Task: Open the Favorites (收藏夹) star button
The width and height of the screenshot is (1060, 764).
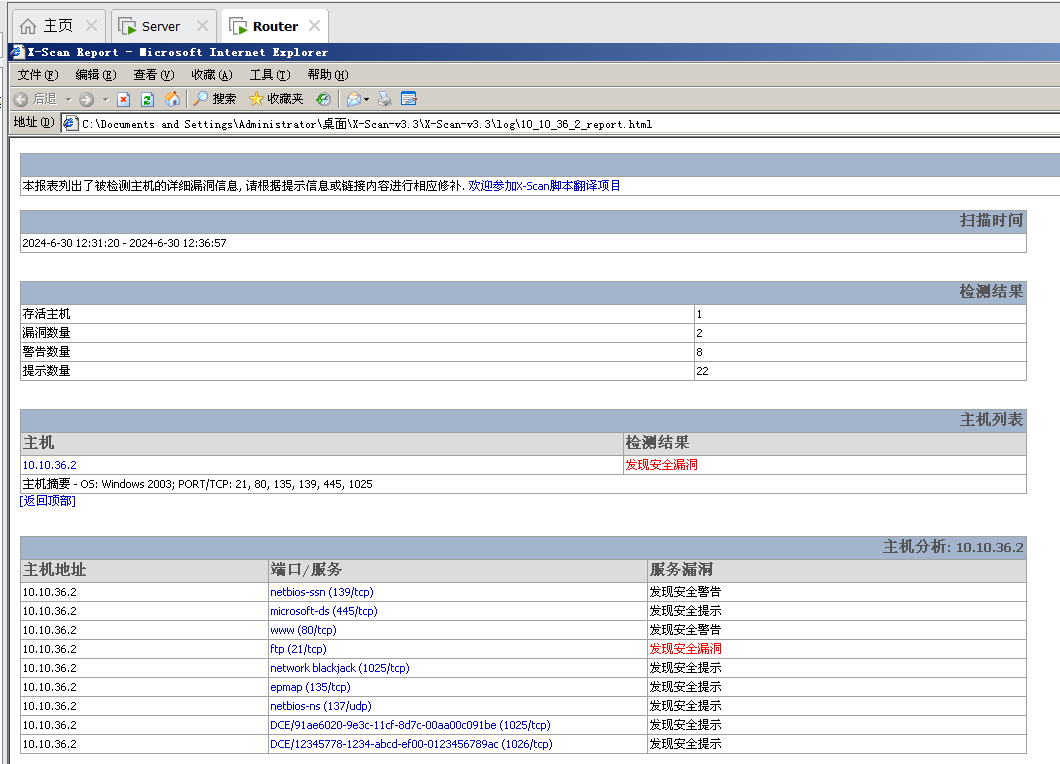Action: [276, 99]
